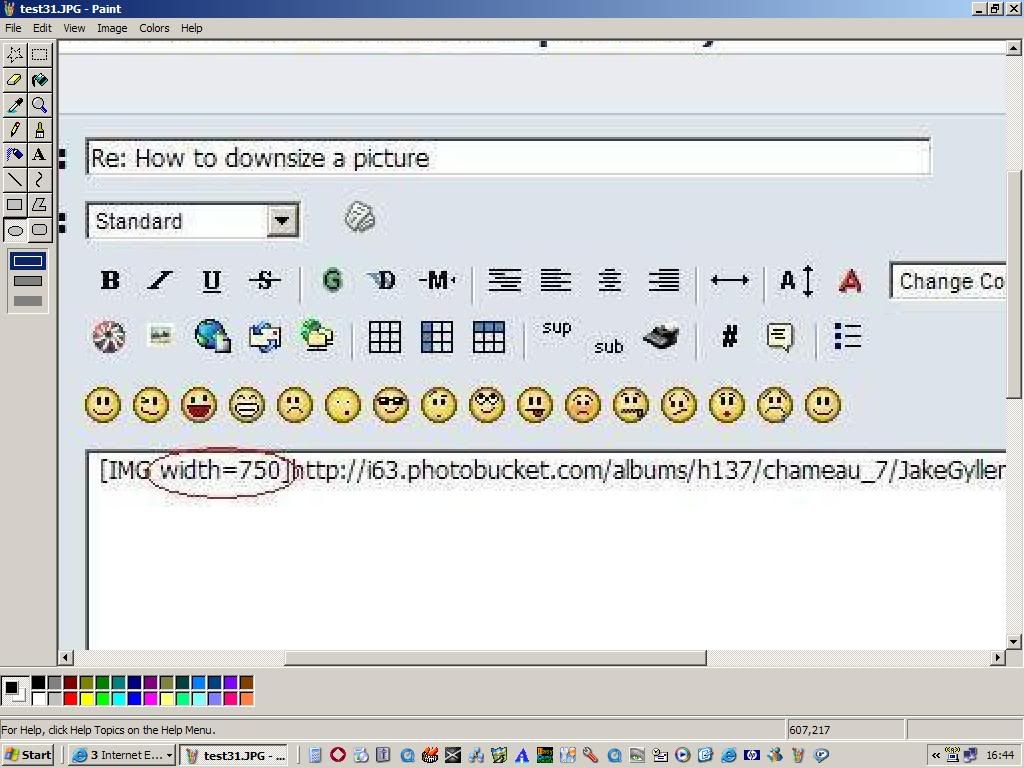This screenshot has width=1024, height=768.
Task: Click the down arrow of vertical scrollbar
Action: tap(1014, 642)
